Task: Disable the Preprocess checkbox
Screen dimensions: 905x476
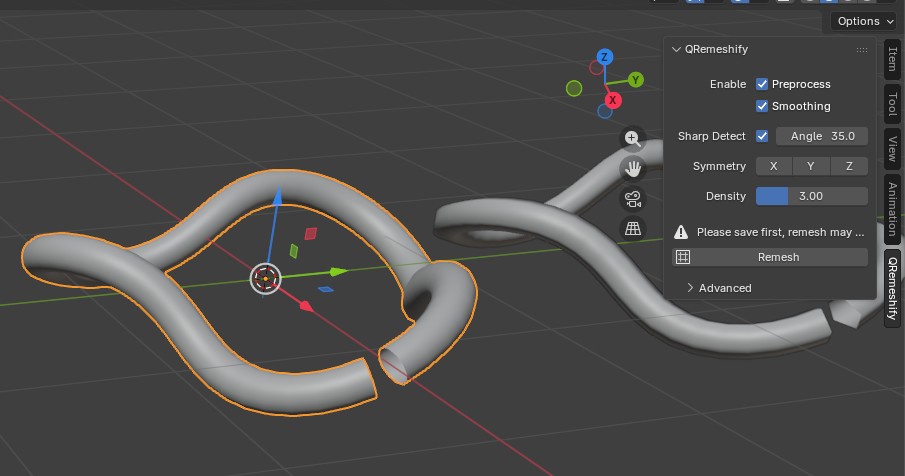Action: 762,84
